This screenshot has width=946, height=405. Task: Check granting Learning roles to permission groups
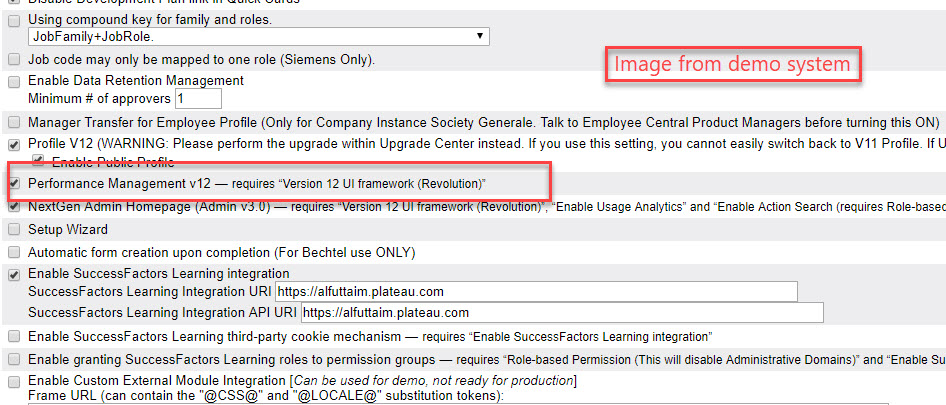click(x=14, y=361)
